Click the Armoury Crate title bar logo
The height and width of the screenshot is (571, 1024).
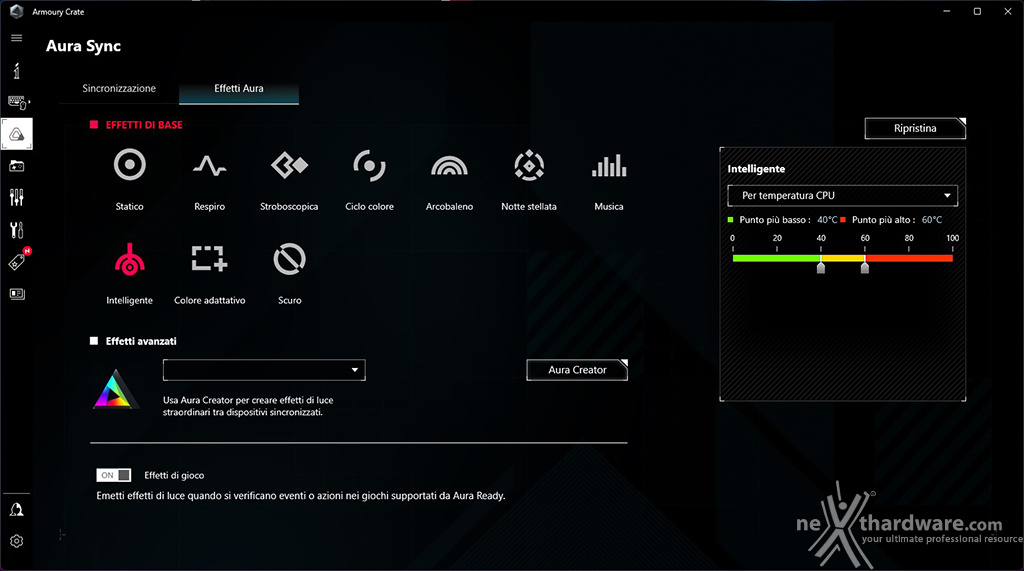[16, 11]
